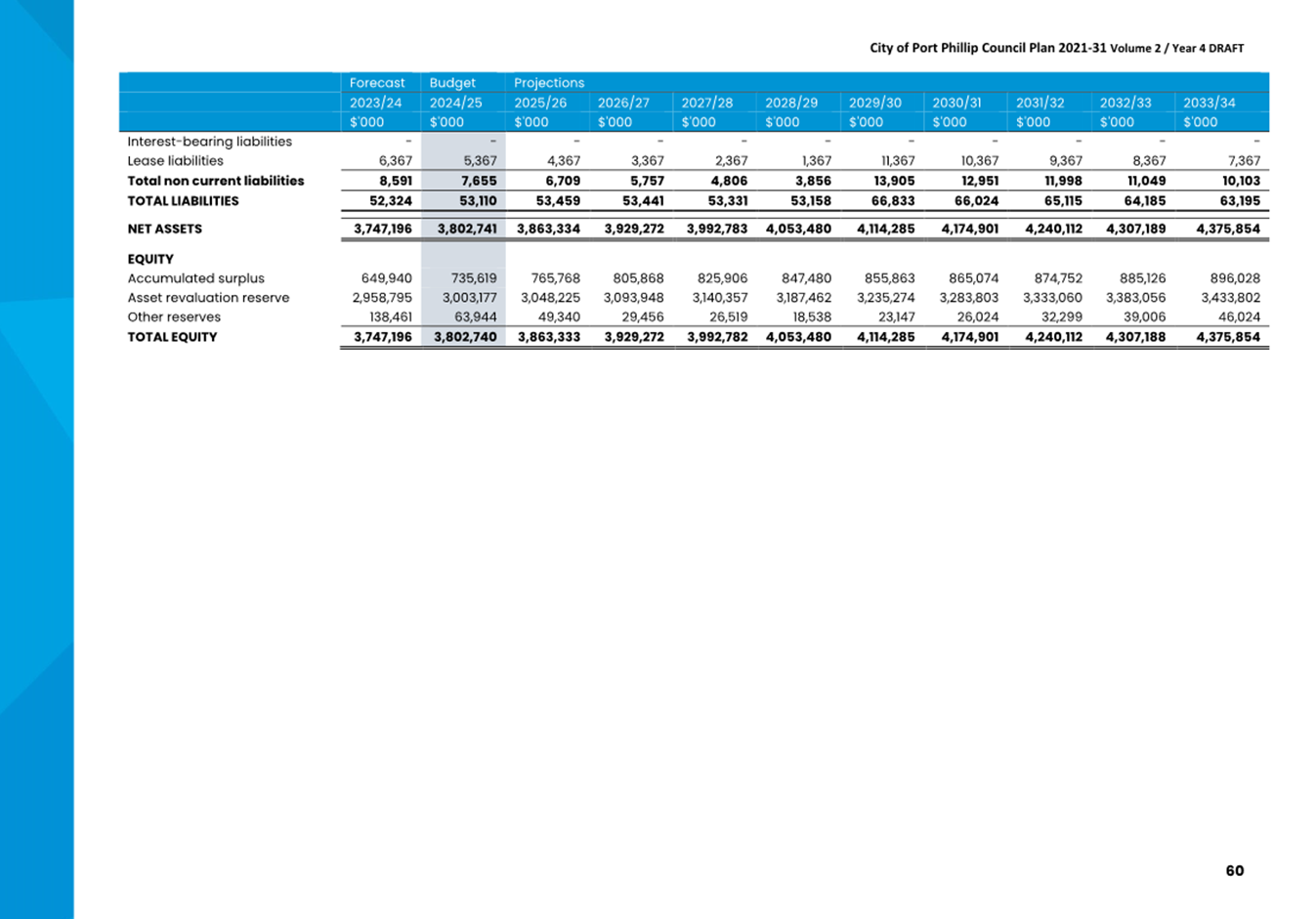Select the Asset revaluation reserve row label

click(209, 298)
